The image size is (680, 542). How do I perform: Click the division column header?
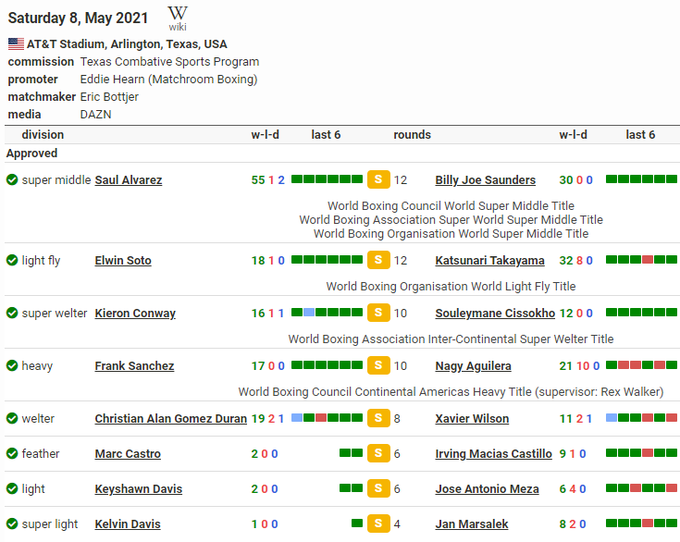(43, 135)
